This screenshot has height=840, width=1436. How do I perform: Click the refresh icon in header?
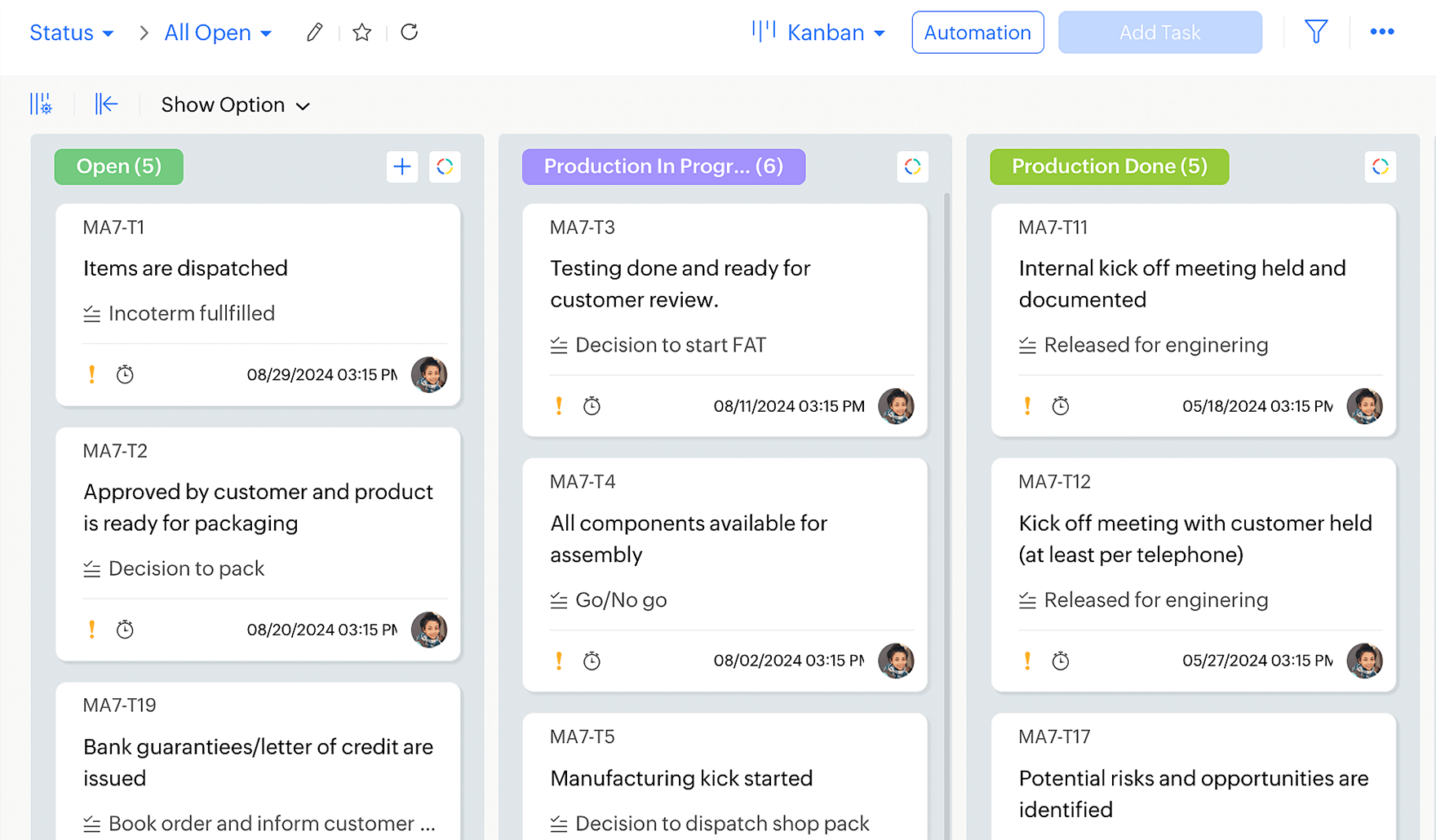pos(410,33)
